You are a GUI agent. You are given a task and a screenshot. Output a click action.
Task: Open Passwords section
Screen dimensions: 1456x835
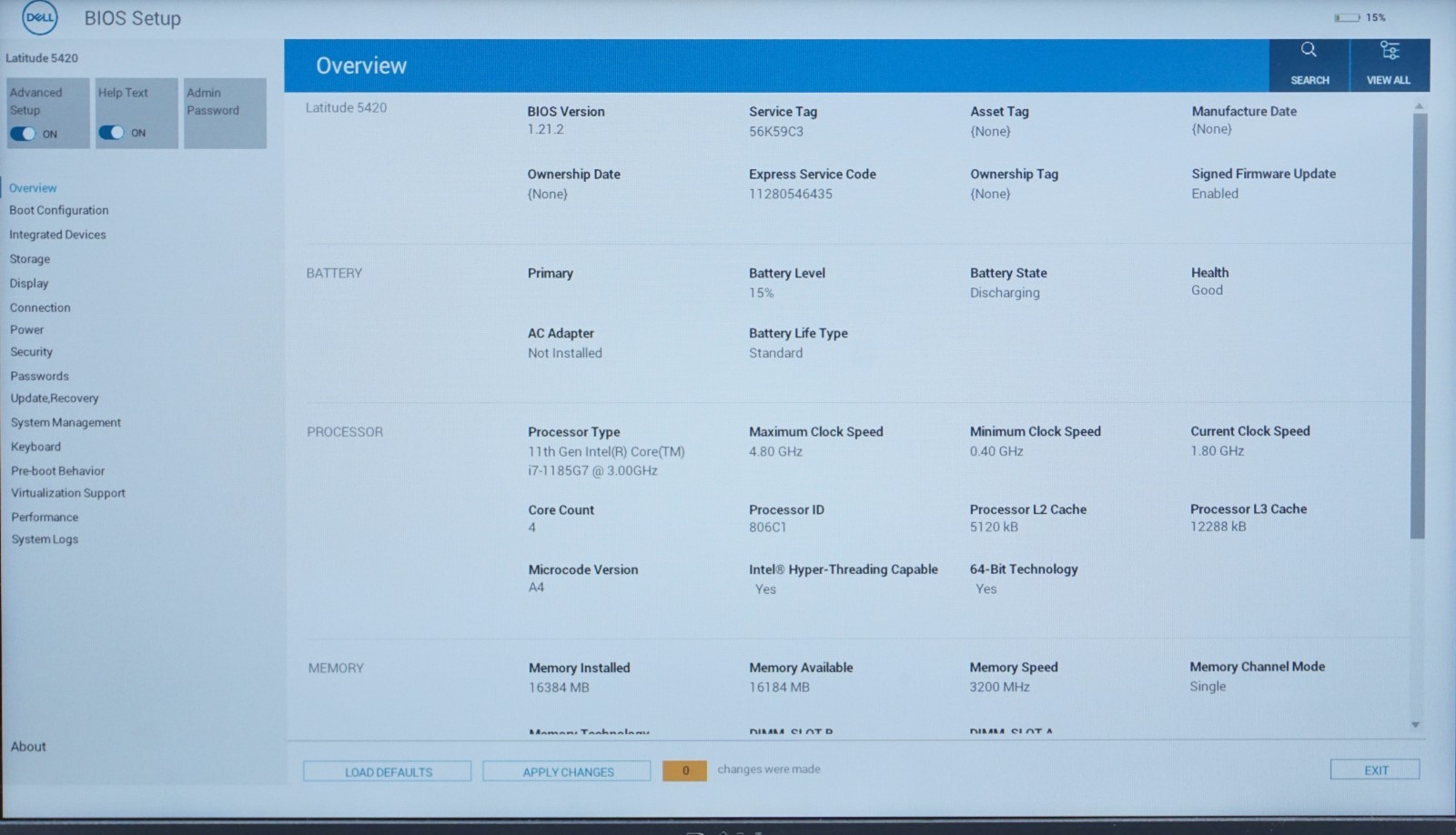(x=39, y=376)
